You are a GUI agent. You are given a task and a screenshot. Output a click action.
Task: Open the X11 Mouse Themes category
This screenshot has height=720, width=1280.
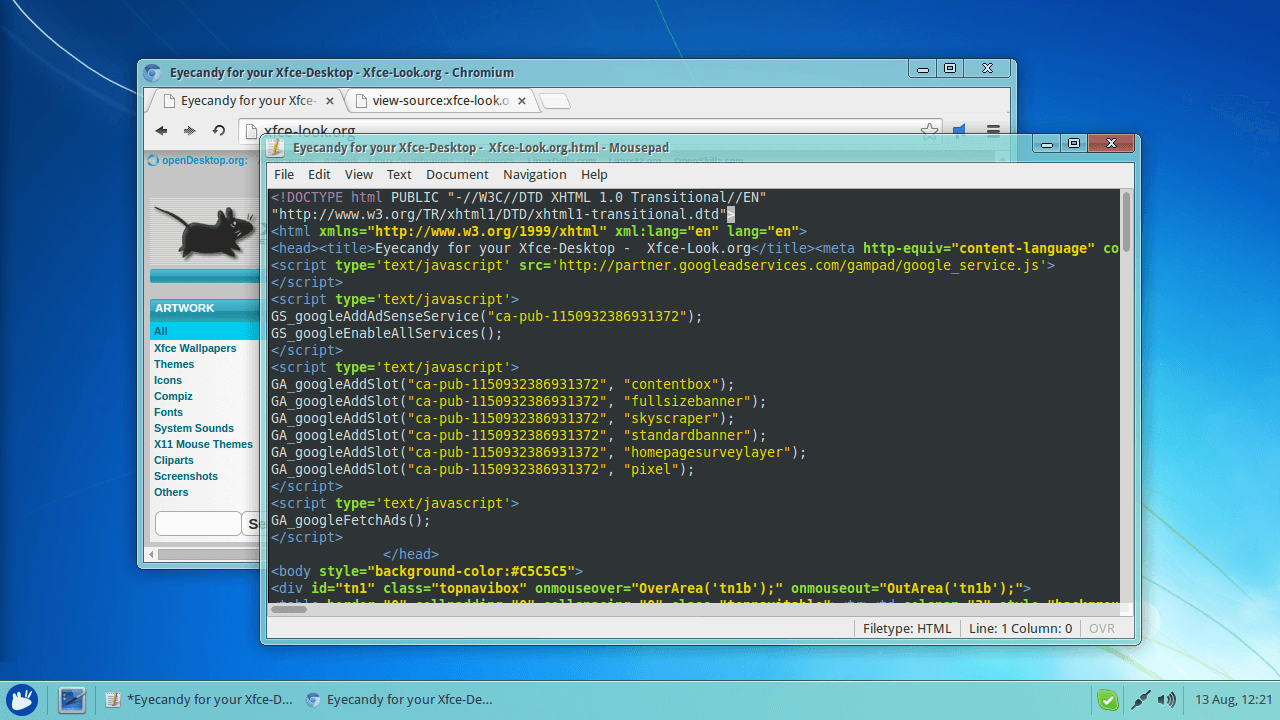tap(203, 444)
